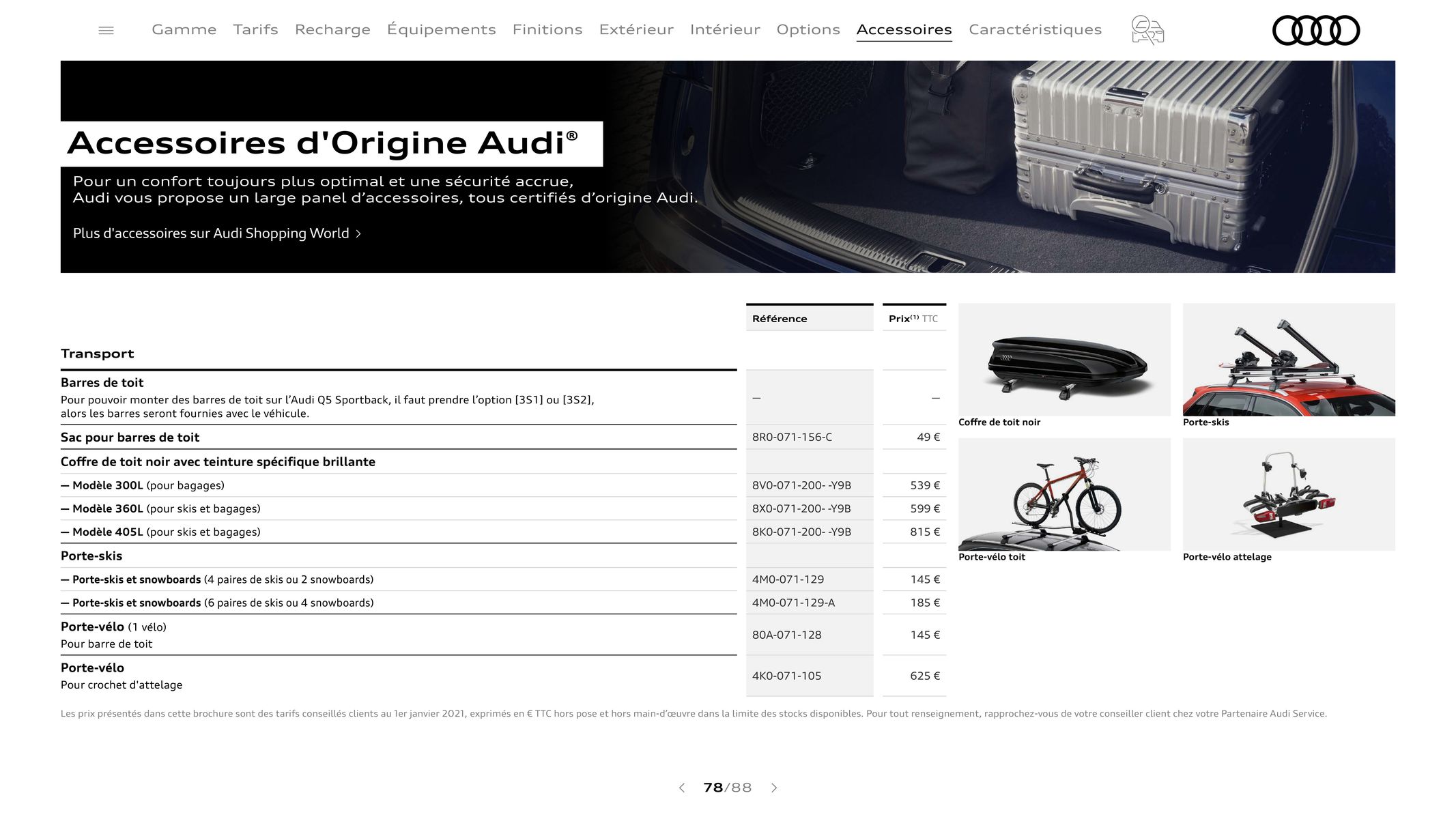Image resolution: width=1456 pixels, height=819 pixels.
Task: Switch to Équipements section
Action: click(x=441, y=29)
